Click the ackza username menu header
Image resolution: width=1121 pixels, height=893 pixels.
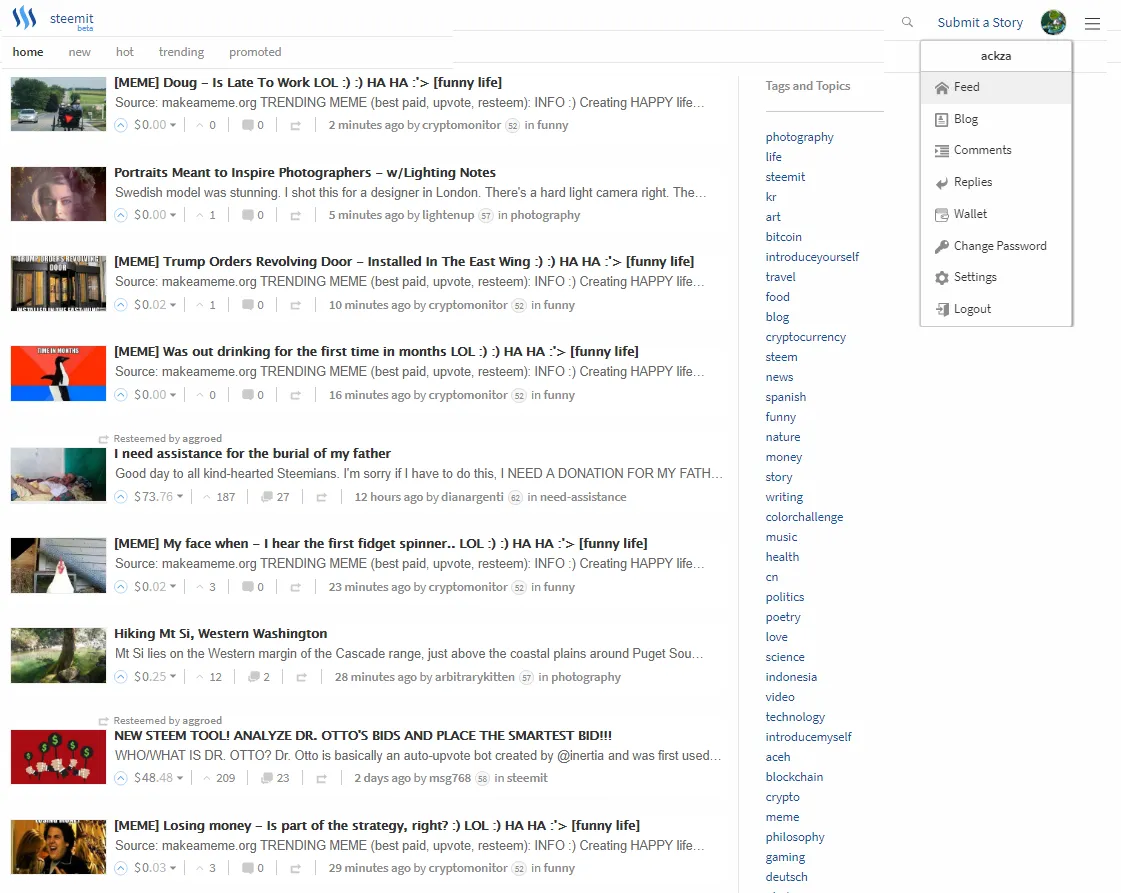tap(996, 56)
